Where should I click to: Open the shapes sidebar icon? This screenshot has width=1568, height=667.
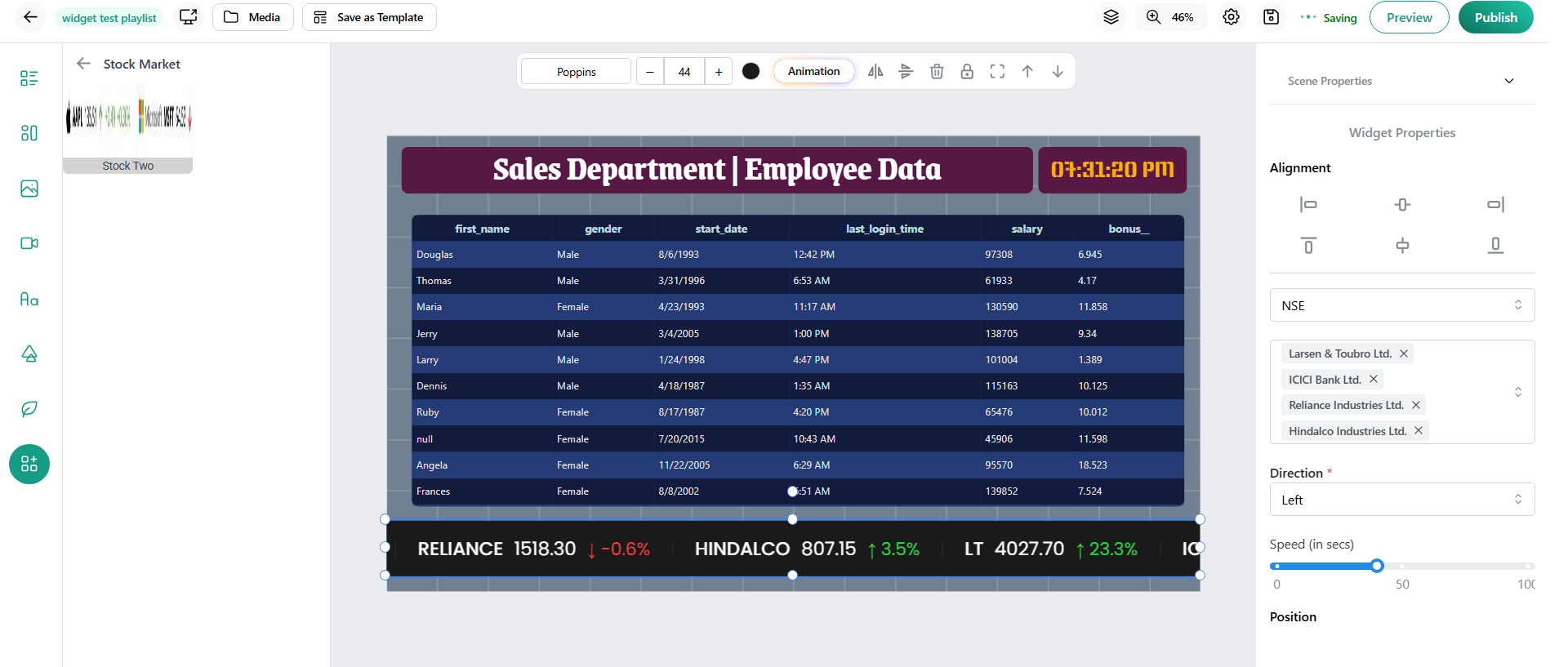(29, 354)
